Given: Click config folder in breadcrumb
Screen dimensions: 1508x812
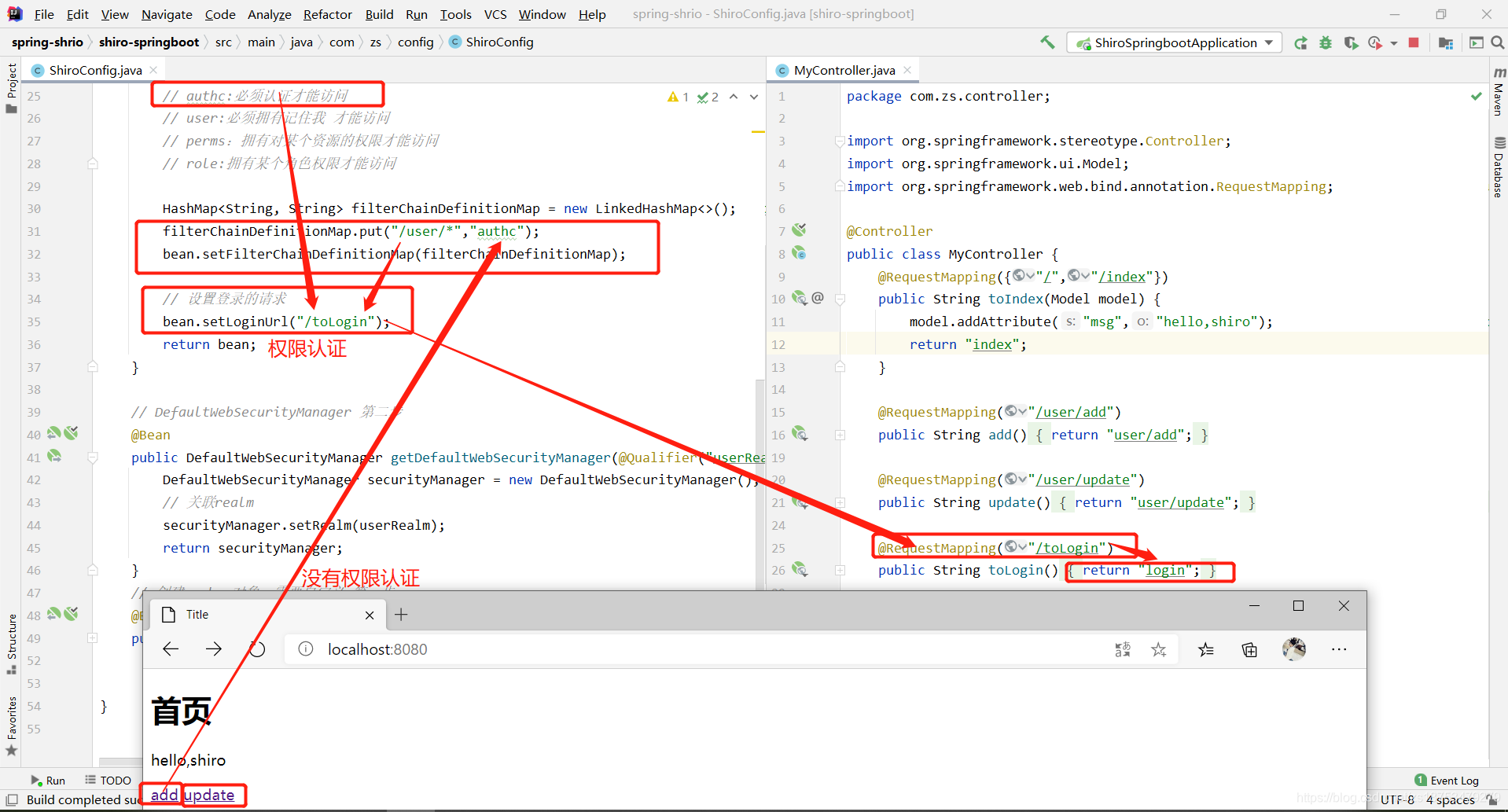Looking at the screenshot, I should coord(415,42).
